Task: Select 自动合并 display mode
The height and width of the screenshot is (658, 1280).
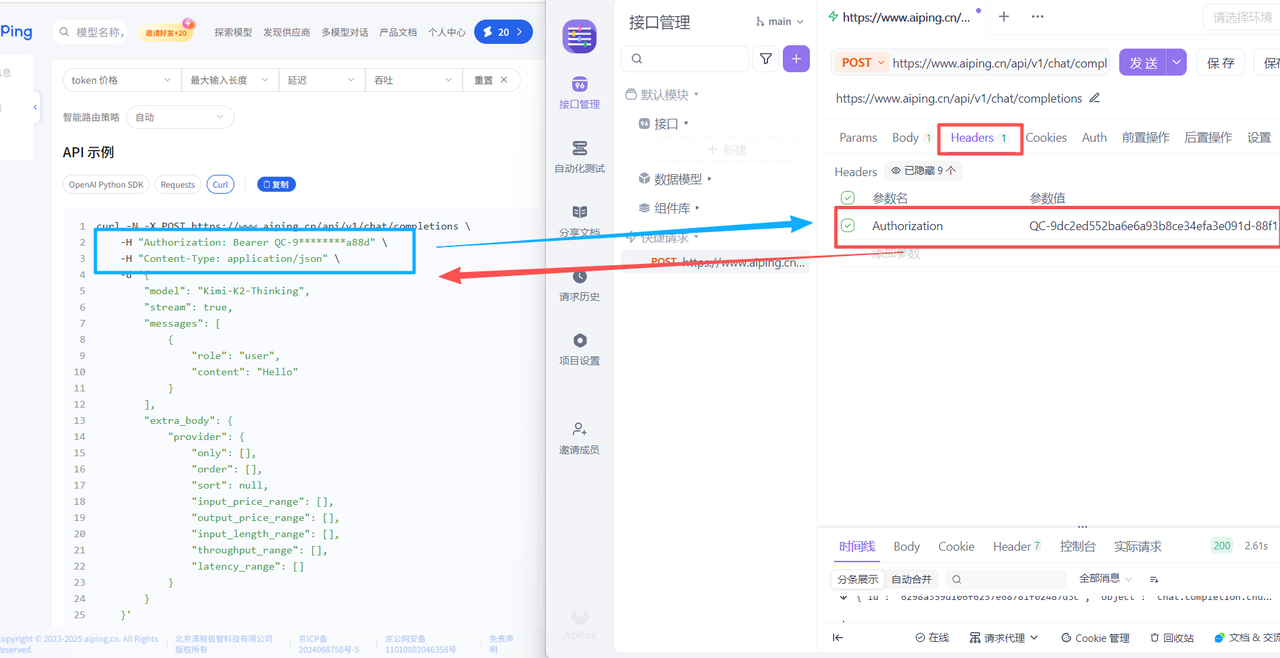Action: click(x=911, y=579)
